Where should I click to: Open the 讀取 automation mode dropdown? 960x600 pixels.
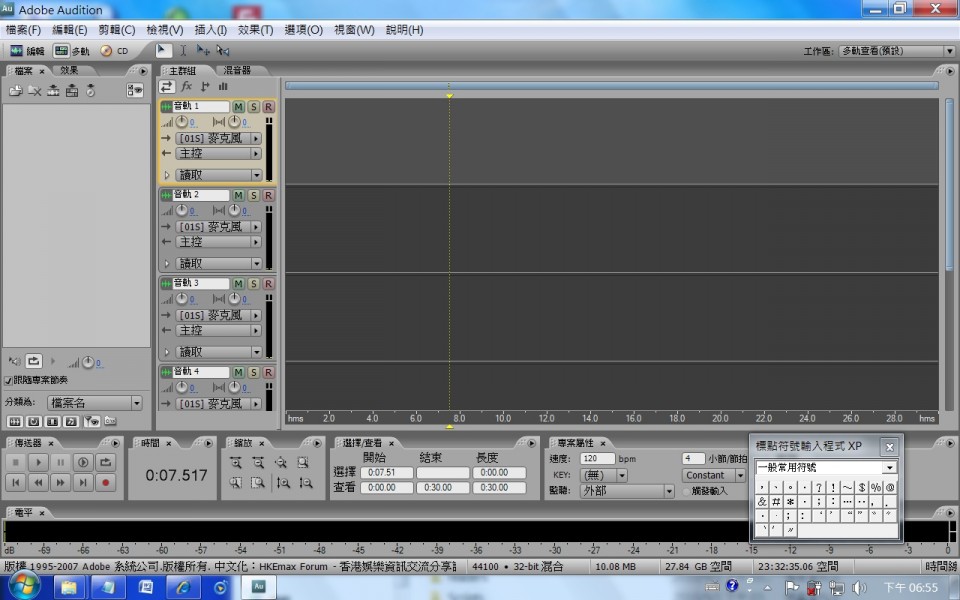click(256, 174)
